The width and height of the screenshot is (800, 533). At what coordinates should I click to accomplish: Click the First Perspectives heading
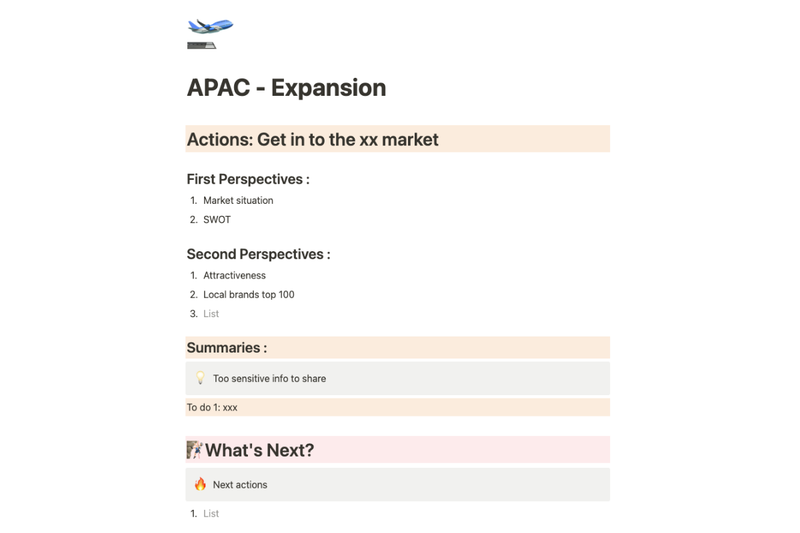(248, 180)
